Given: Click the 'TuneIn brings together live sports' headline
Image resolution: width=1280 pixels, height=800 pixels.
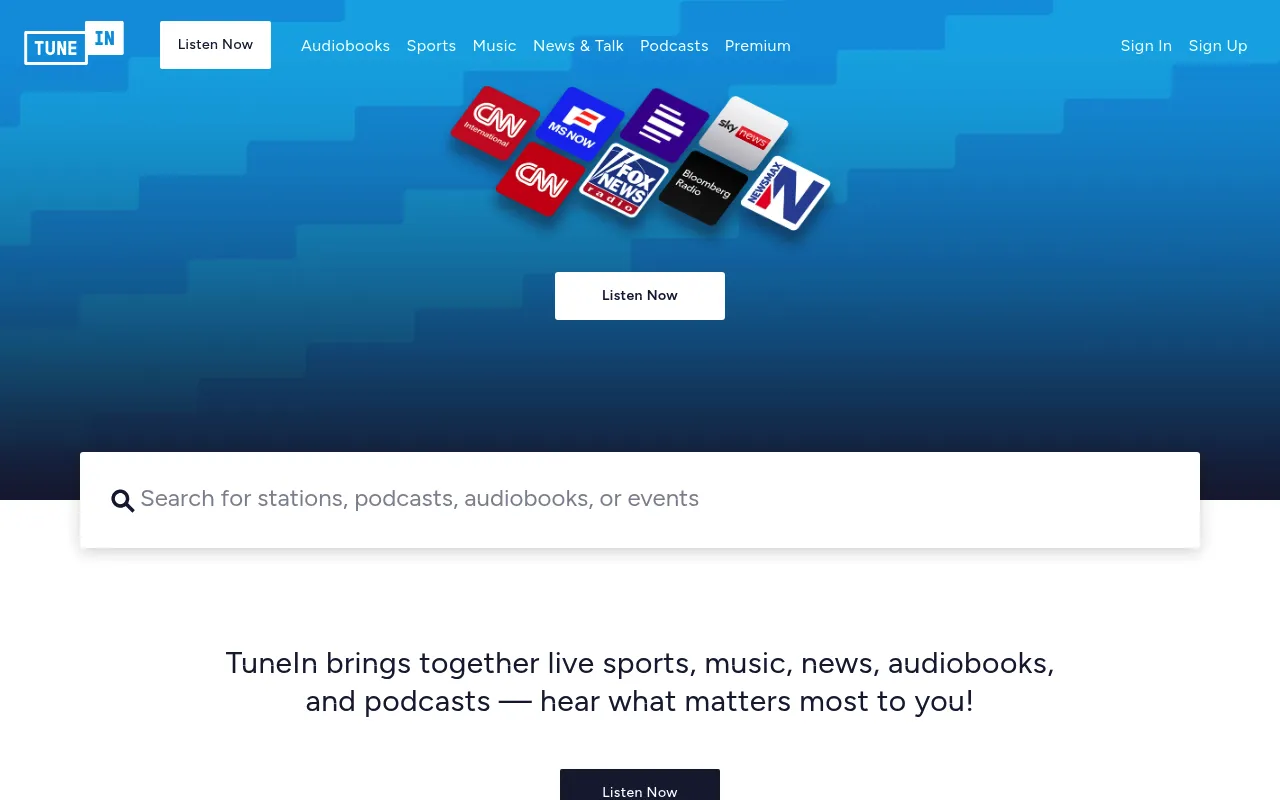Looking at the screenshot, I should 640,682.
